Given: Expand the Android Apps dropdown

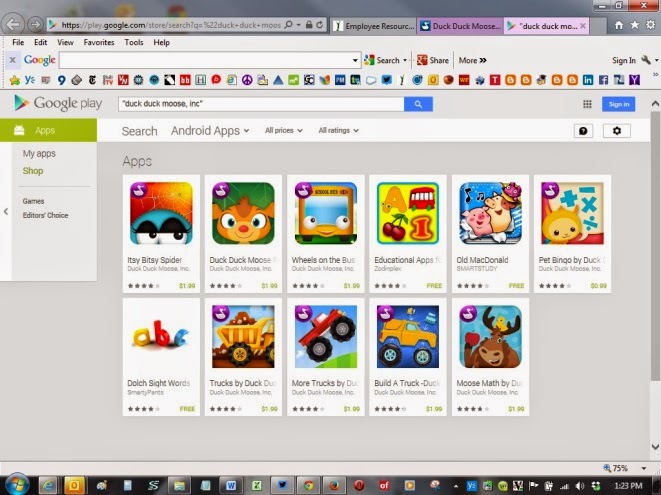Looking at the screenshot, I should pos(210,131).
